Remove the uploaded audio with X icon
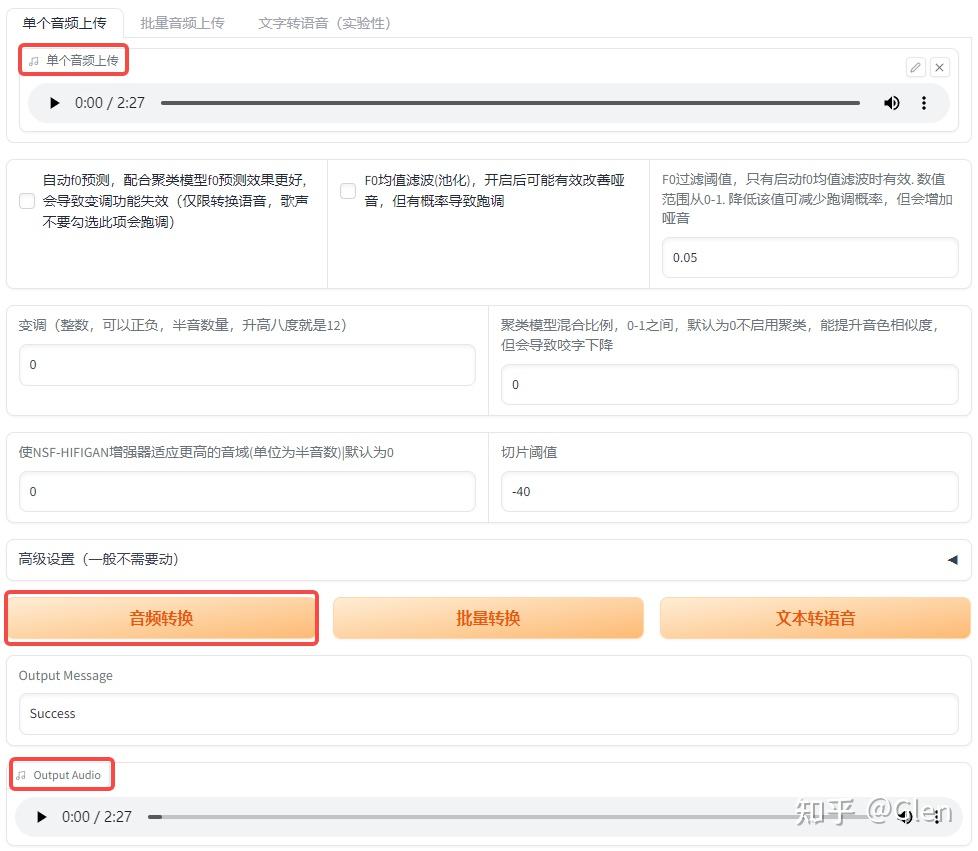Image resolution: width=978 pixels, height=851 pixels. click(939, 67)
